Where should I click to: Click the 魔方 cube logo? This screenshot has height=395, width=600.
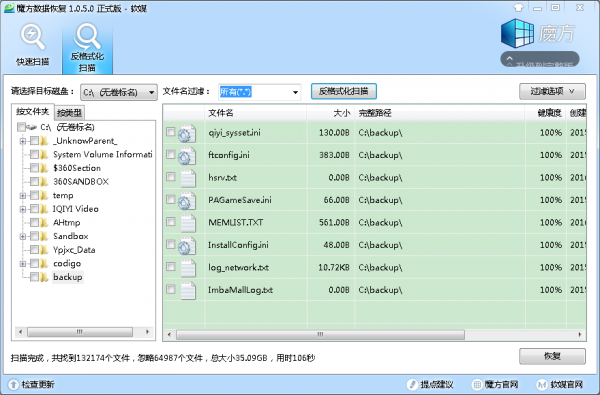(517, 33)
